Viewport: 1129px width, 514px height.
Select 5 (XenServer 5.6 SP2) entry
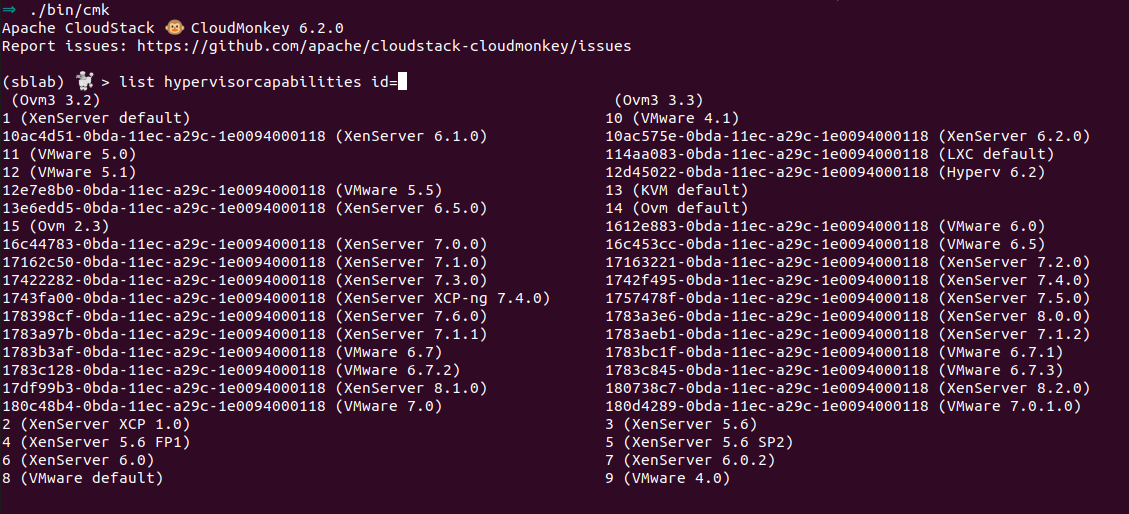coord(700,442)
